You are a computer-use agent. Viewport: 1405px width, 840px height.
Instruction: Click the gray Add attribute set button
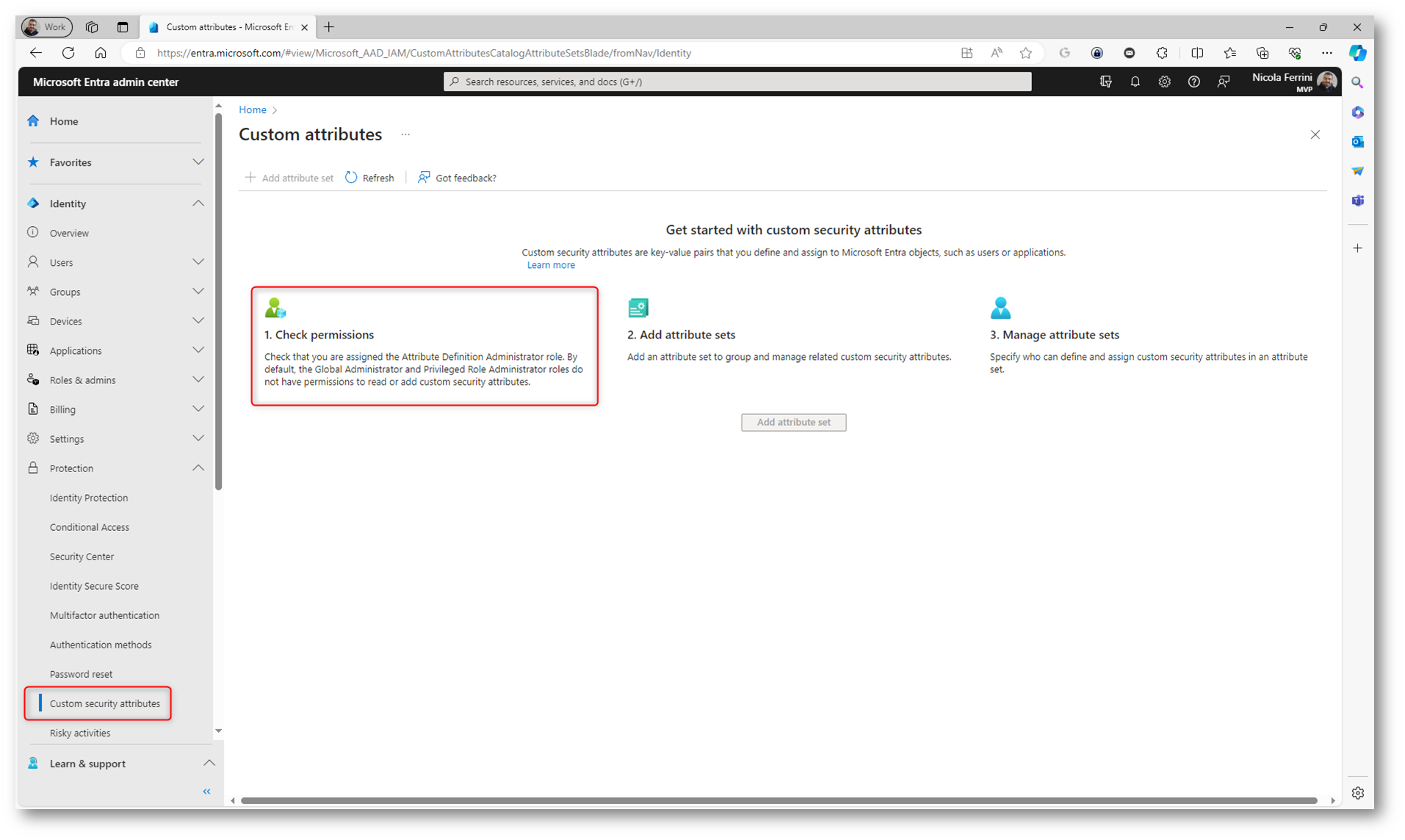[x=793, y=422]
